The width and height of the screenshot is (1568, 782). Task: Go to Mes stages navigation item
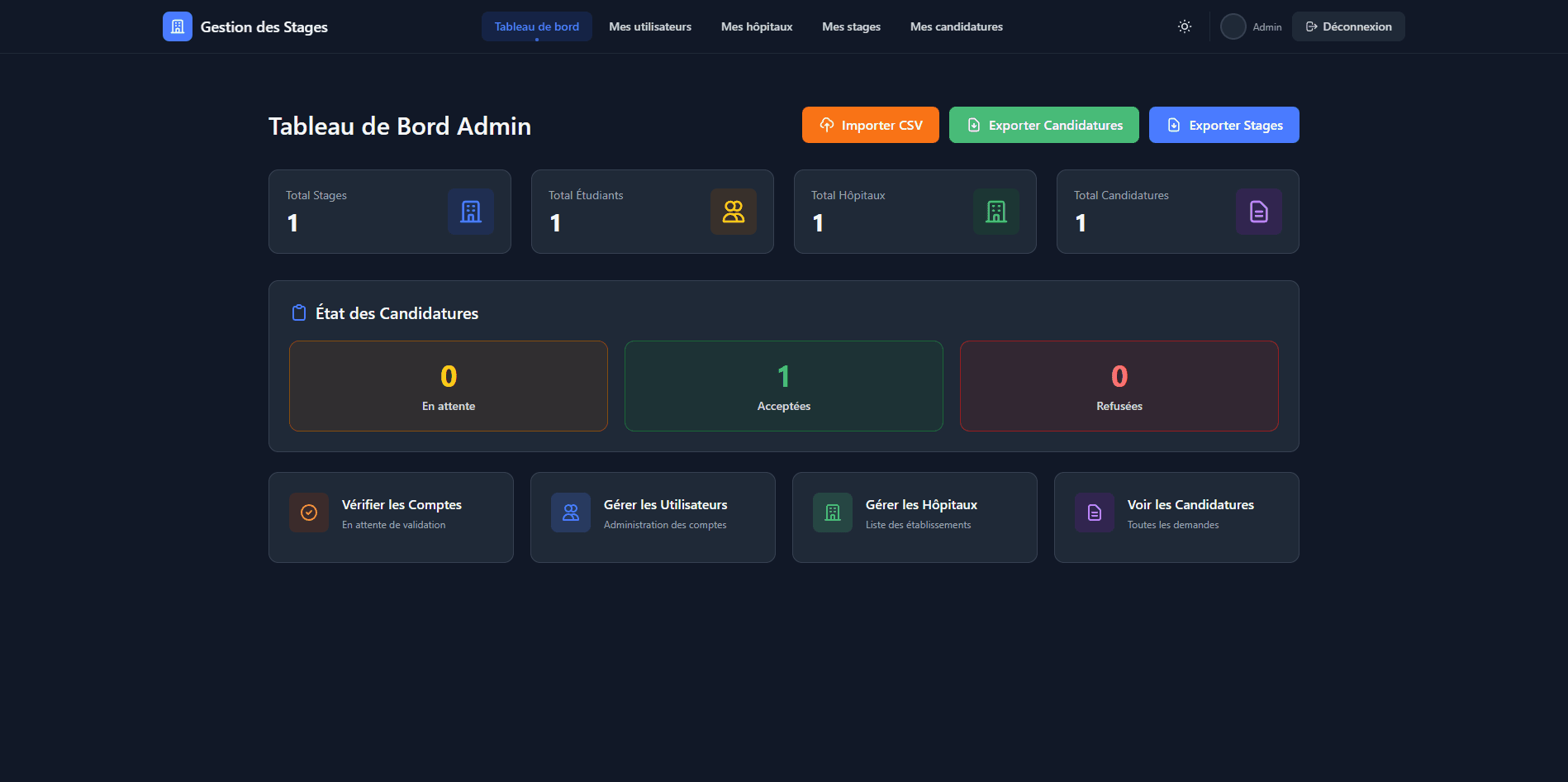click(x=851, y=26)
